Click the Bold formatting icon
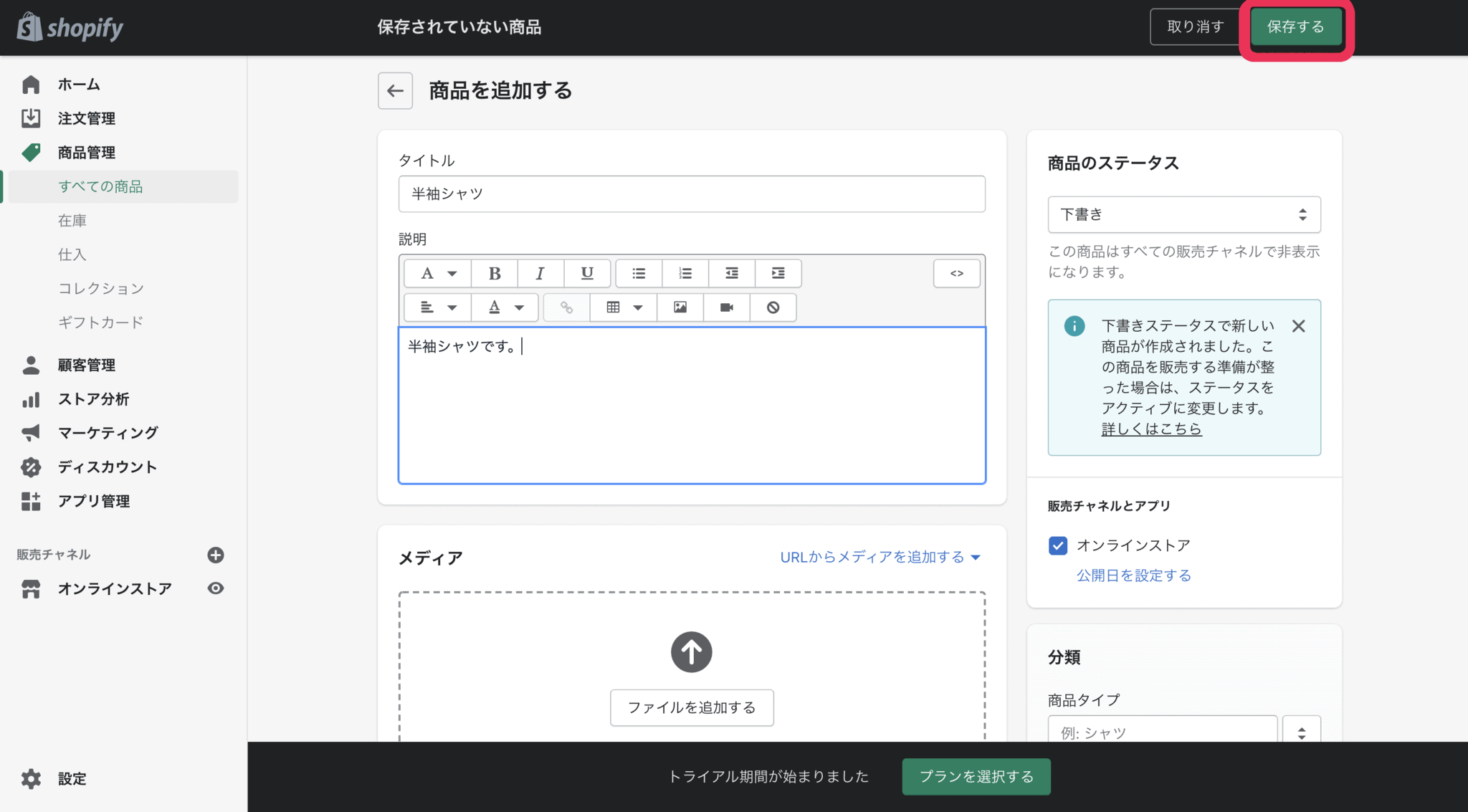 (494, 273)
